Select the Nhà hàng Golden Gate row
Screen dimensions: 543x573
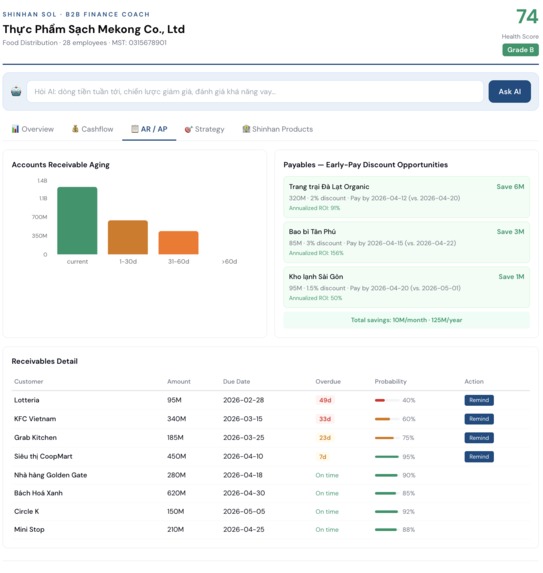click(x=271, y=475)
